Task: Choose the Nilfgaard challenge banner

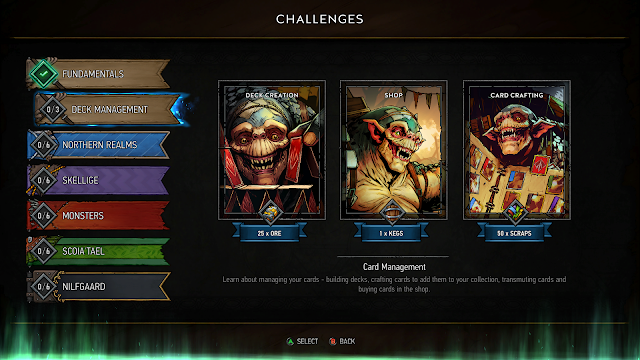Action: point(98,287)
